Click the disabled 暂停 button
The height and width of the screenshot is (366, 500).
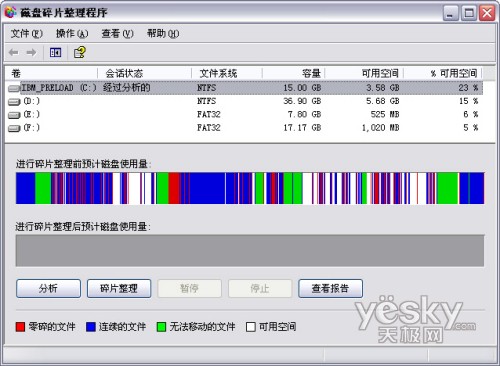point(189,288)
